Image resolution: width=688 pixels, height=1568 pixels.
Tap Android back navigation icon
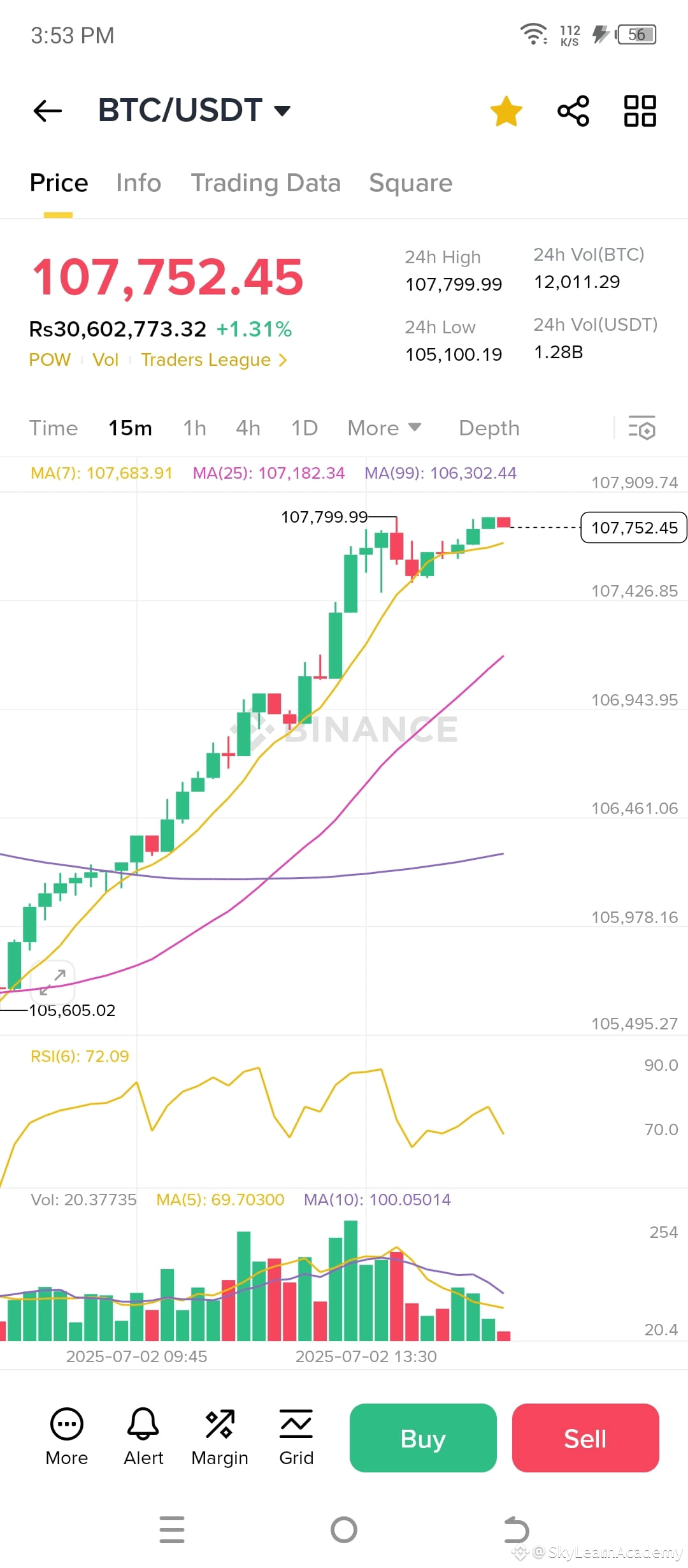click(516, 1530)
